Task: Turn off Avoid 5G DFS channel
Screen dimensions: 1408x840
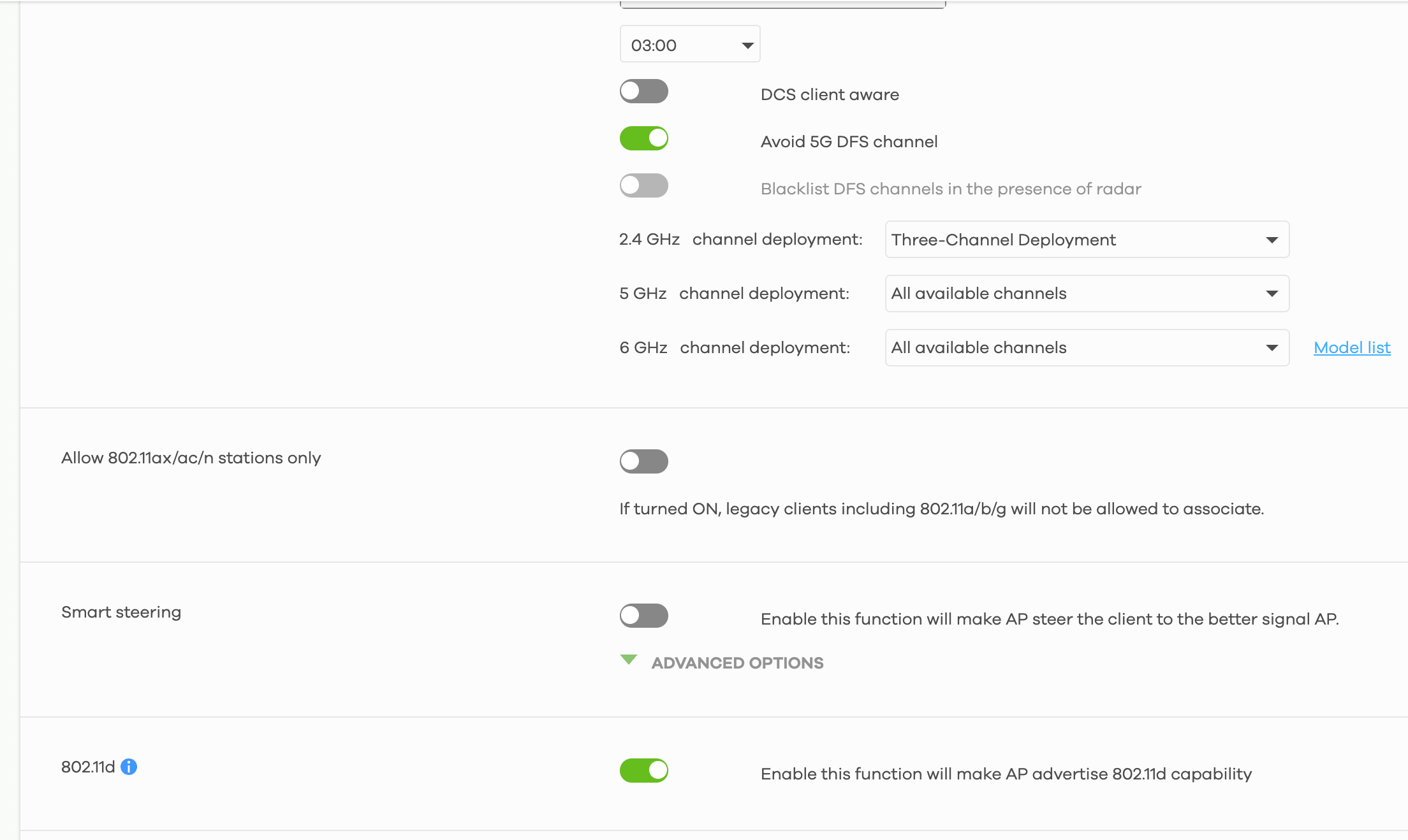Action: click(643, 138)
